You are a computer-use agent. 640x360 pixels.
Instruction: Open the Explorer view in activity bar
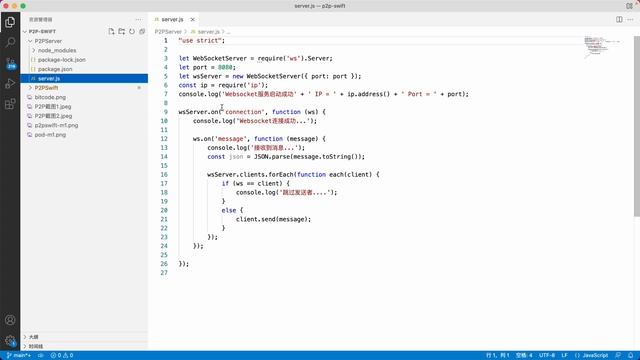pos(10,22)
